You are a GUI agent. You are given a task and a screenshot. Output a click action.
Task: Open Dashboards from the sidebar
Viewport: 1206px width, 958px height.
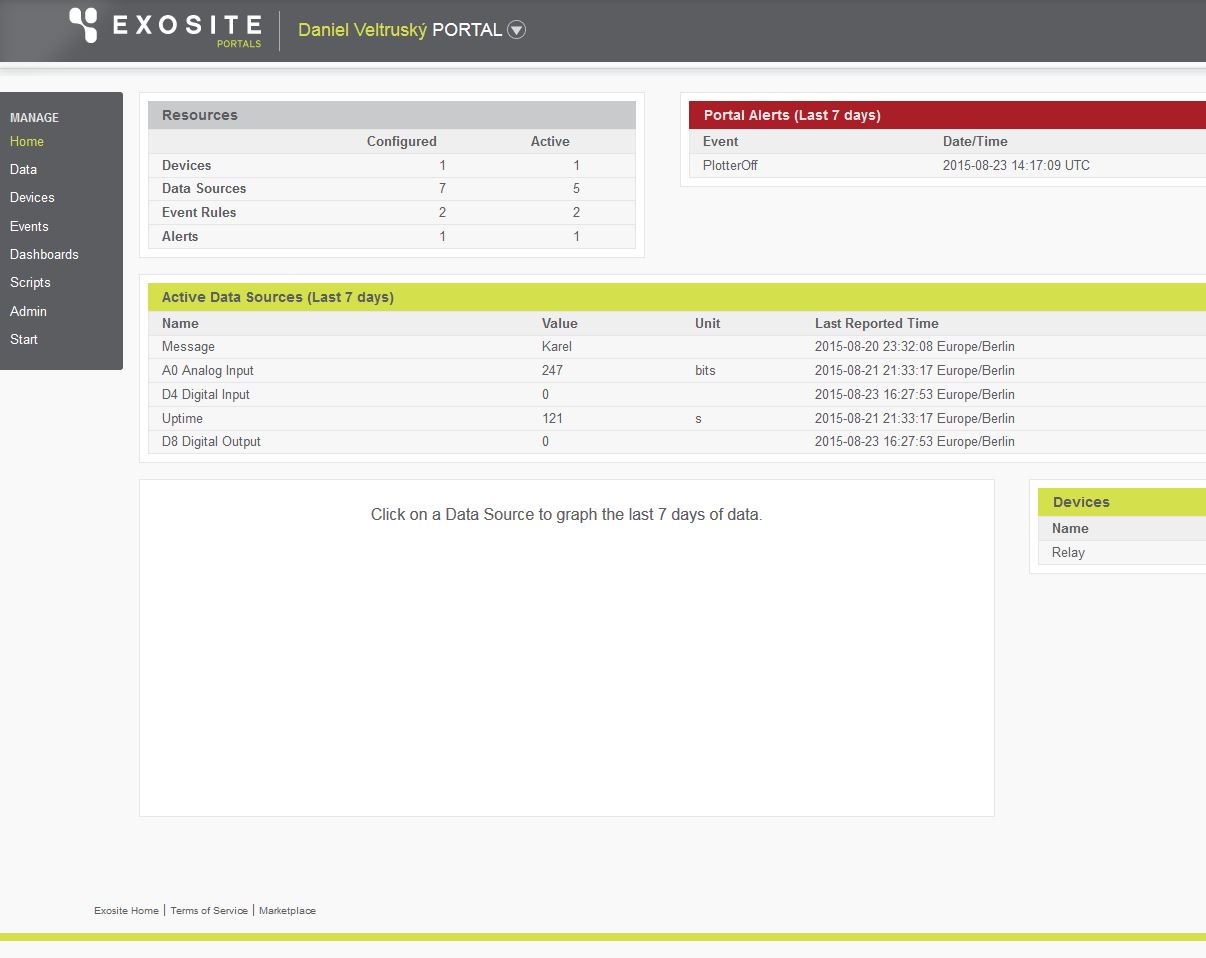pyautogui.click(x=44, y=255)
